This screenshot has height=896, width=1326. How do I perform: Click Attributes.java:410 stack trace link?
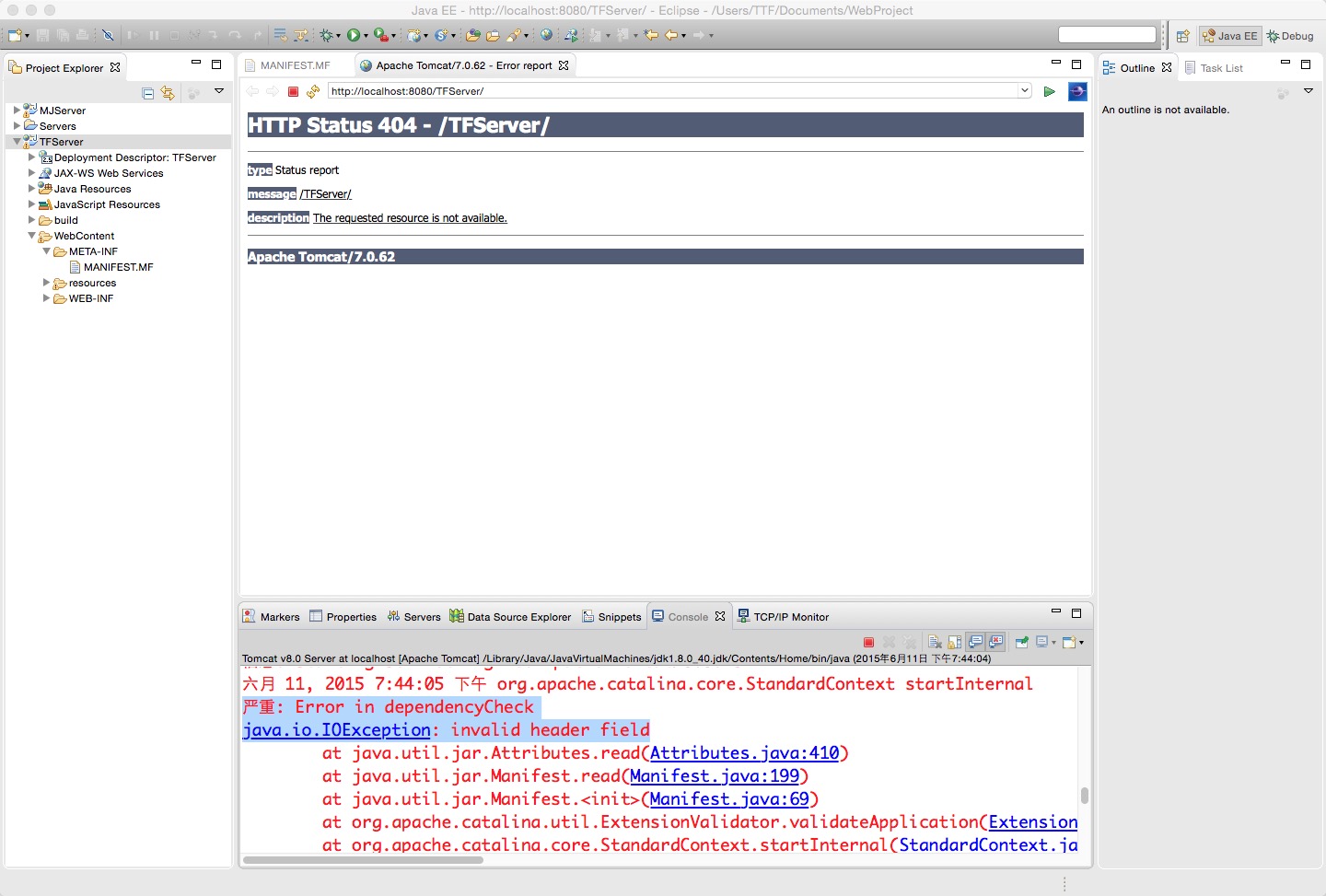744,753
